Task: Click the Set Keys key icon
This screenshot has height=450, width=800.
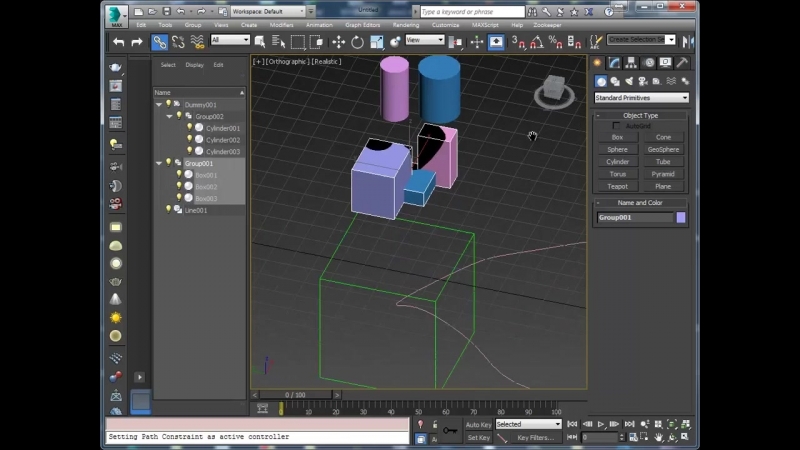Action: [450, 431]
